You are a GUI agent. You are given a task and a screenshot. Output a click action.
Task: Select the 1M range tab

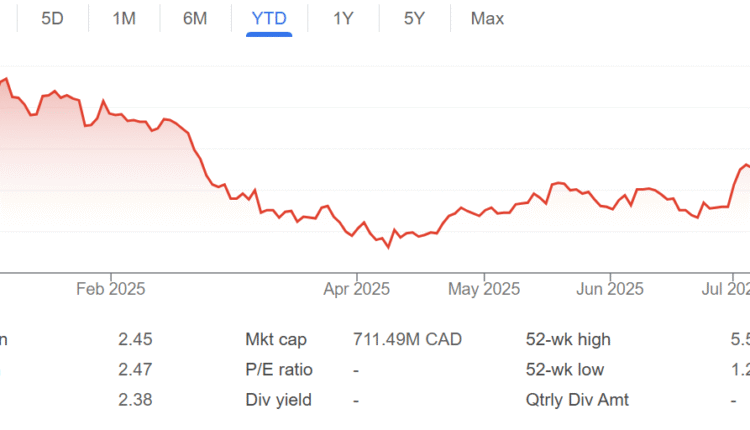[124, 18]
